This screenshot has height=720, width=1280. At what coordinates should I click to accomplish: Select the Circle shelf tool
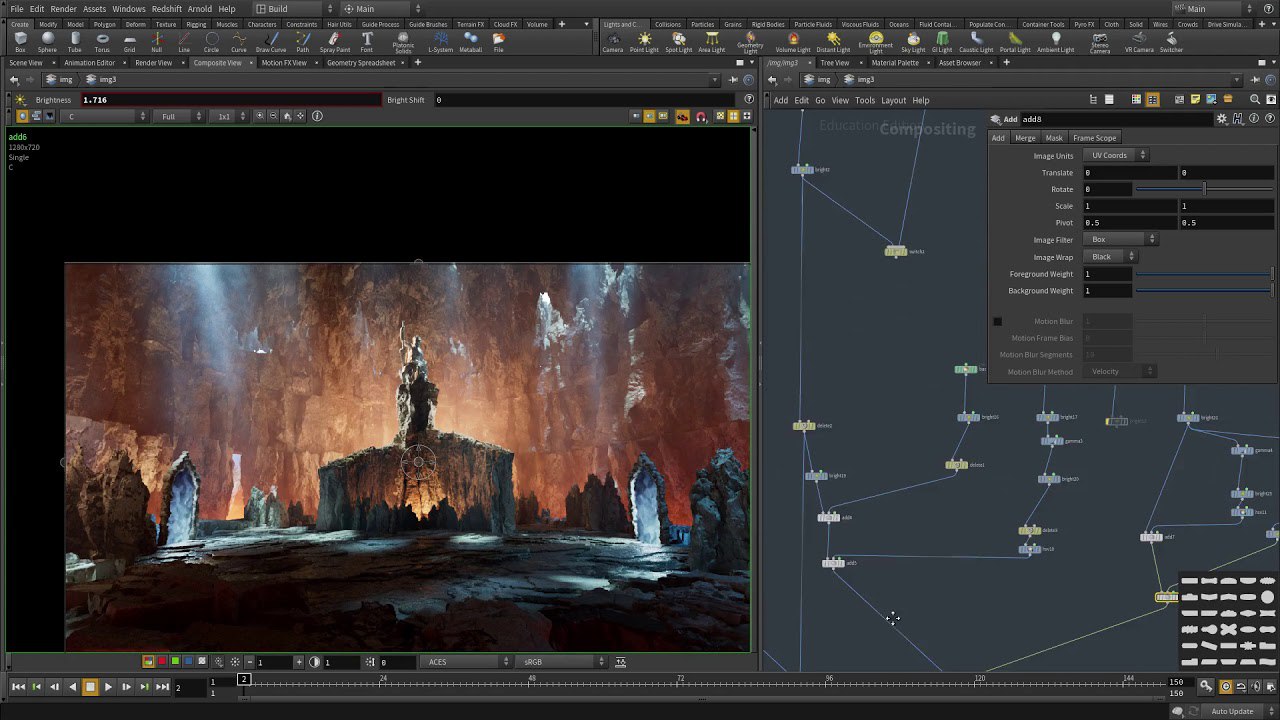pos(211,42)
